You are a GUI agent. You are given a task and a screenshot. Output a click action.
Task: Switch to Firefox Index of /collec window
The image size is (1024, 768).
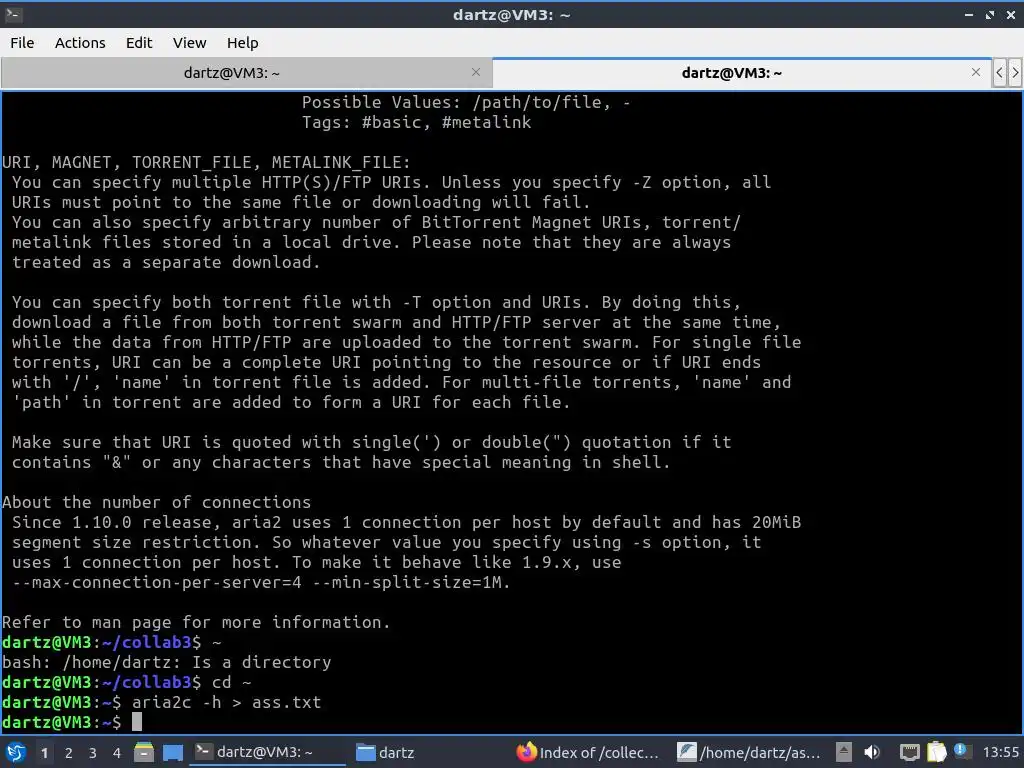tap(586, 752)
